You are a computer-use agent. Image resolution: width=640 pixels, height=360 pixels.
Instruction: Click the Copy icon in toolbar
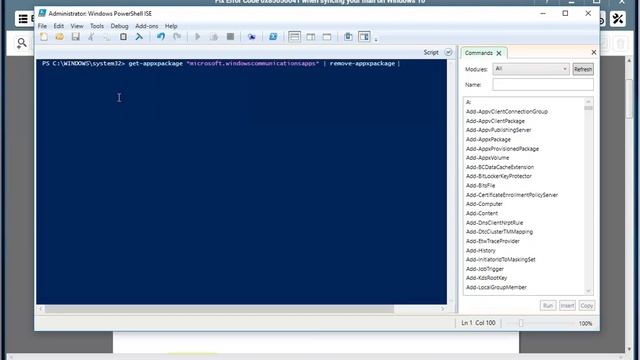(107, 37)
